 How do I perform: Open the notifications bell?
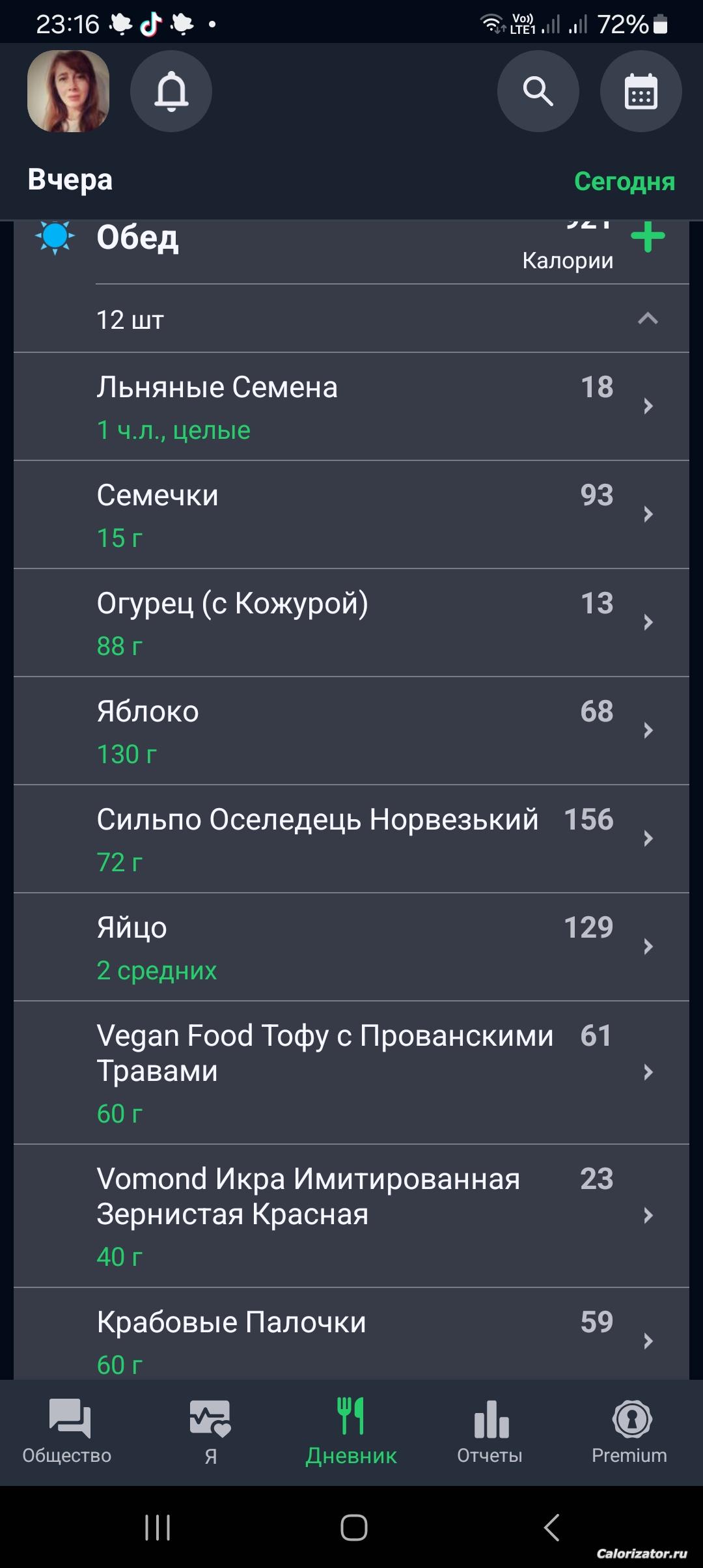[x=171, y=91]
